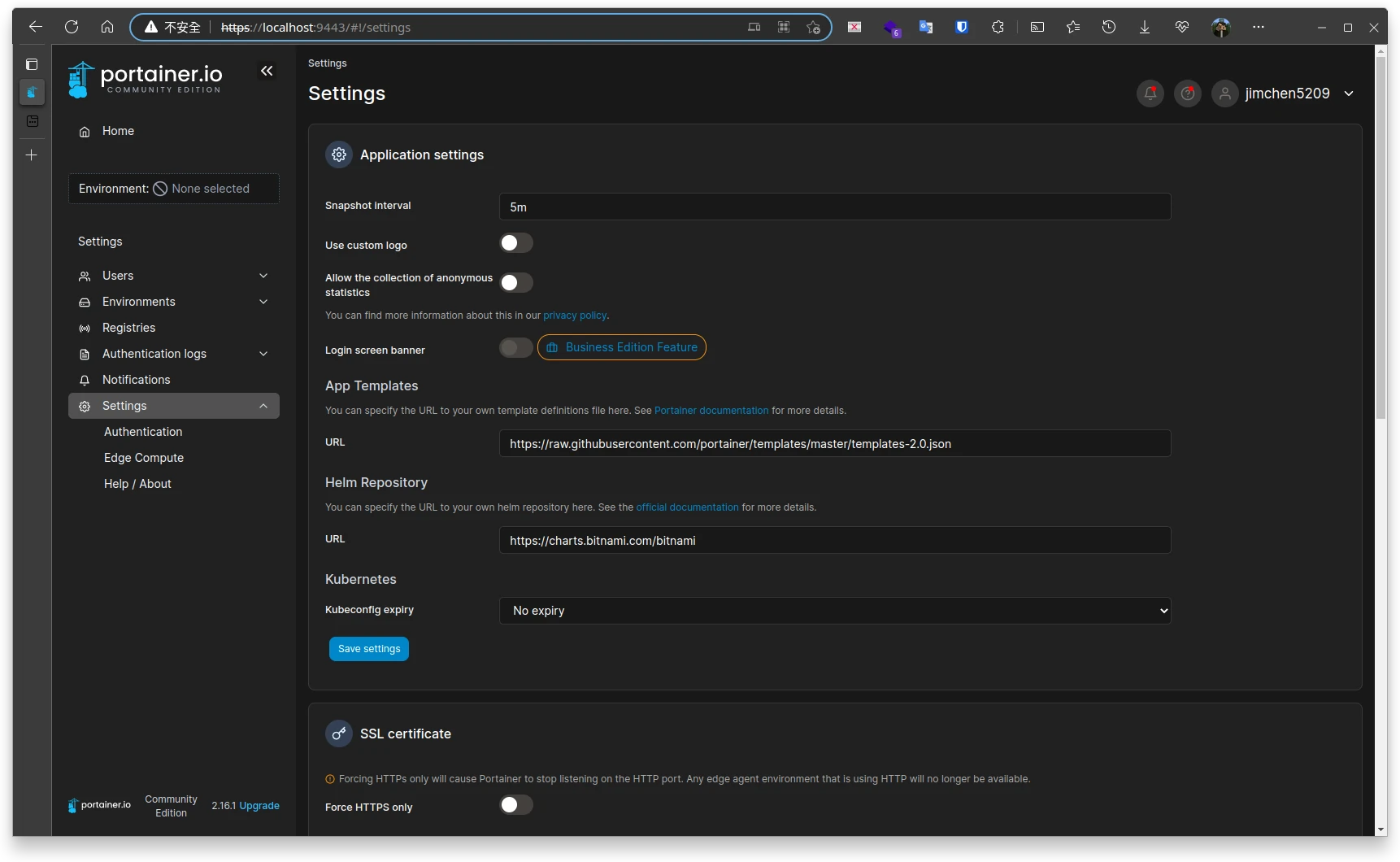Image resolution: width=1400 pixels, height=862 pixels.
Task: Click the help question mark icon
Action: point(1187,94)
